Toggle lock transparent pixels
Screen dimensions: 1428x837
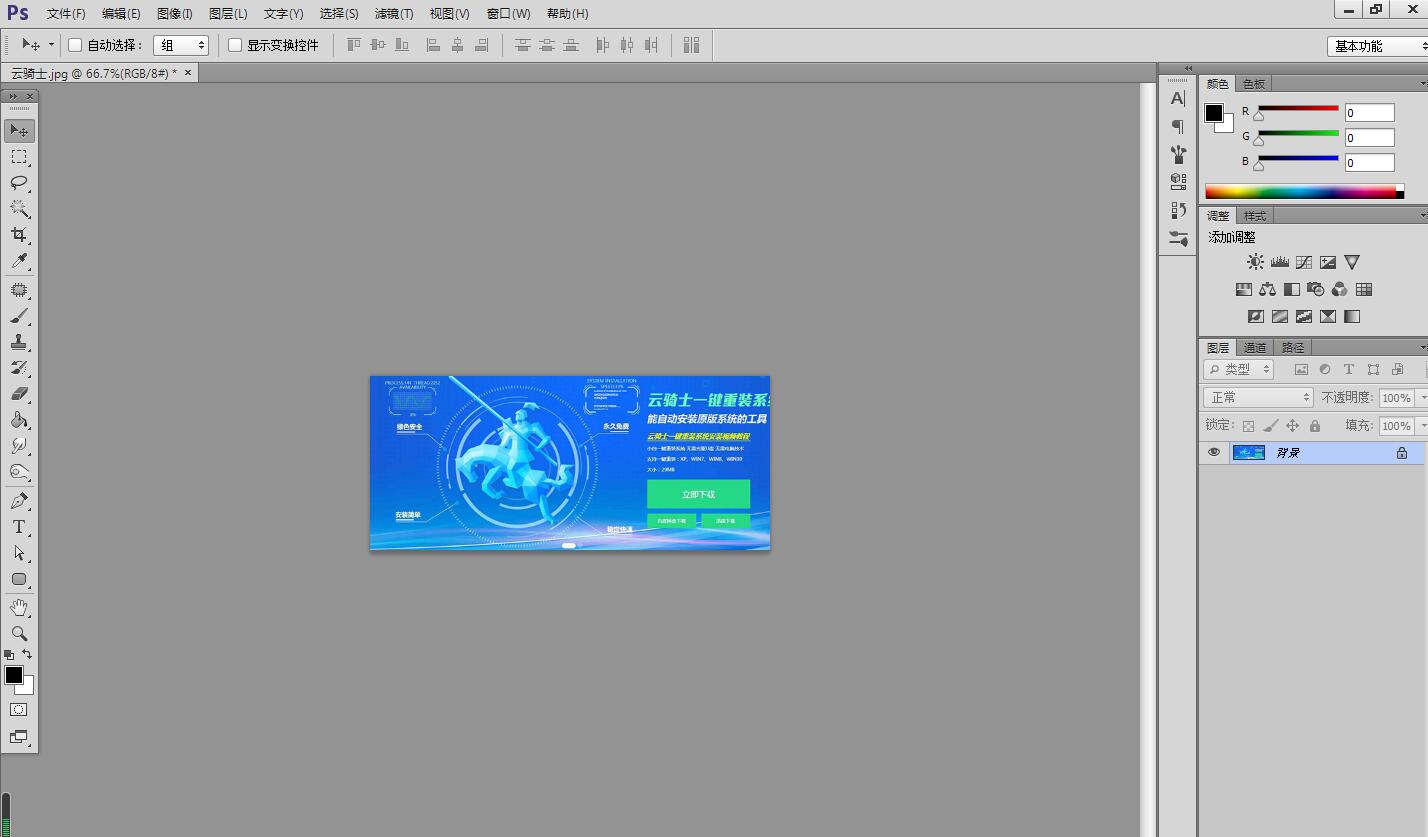(1248, 426)
